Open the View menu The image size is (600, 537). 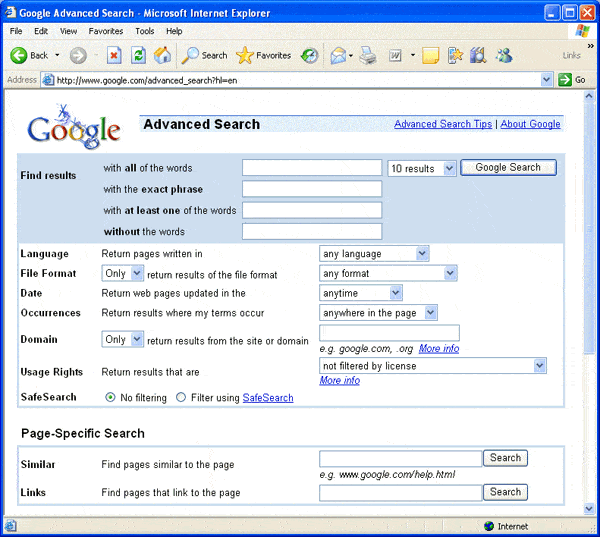[68, 31]
